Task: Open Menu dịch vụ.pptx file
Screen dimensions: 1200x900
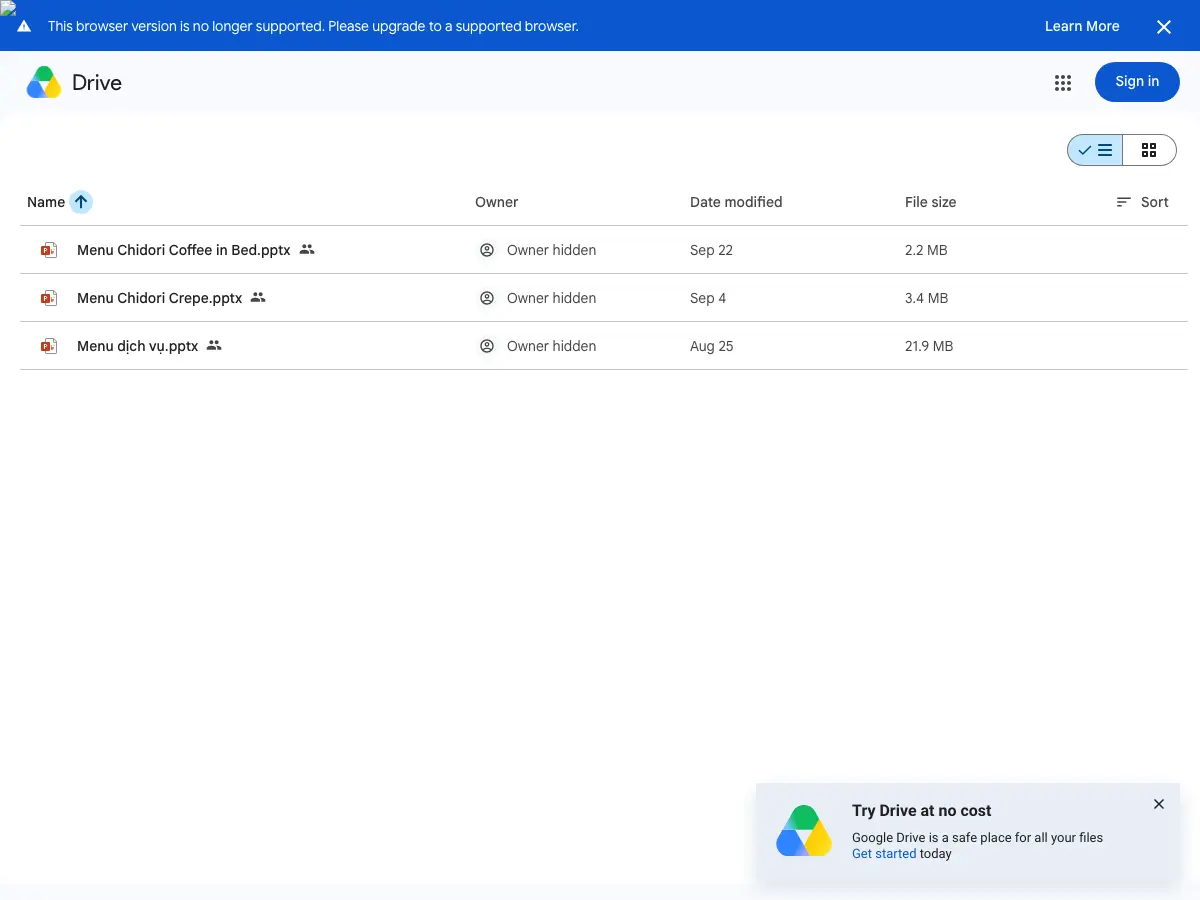Action: 137,346
